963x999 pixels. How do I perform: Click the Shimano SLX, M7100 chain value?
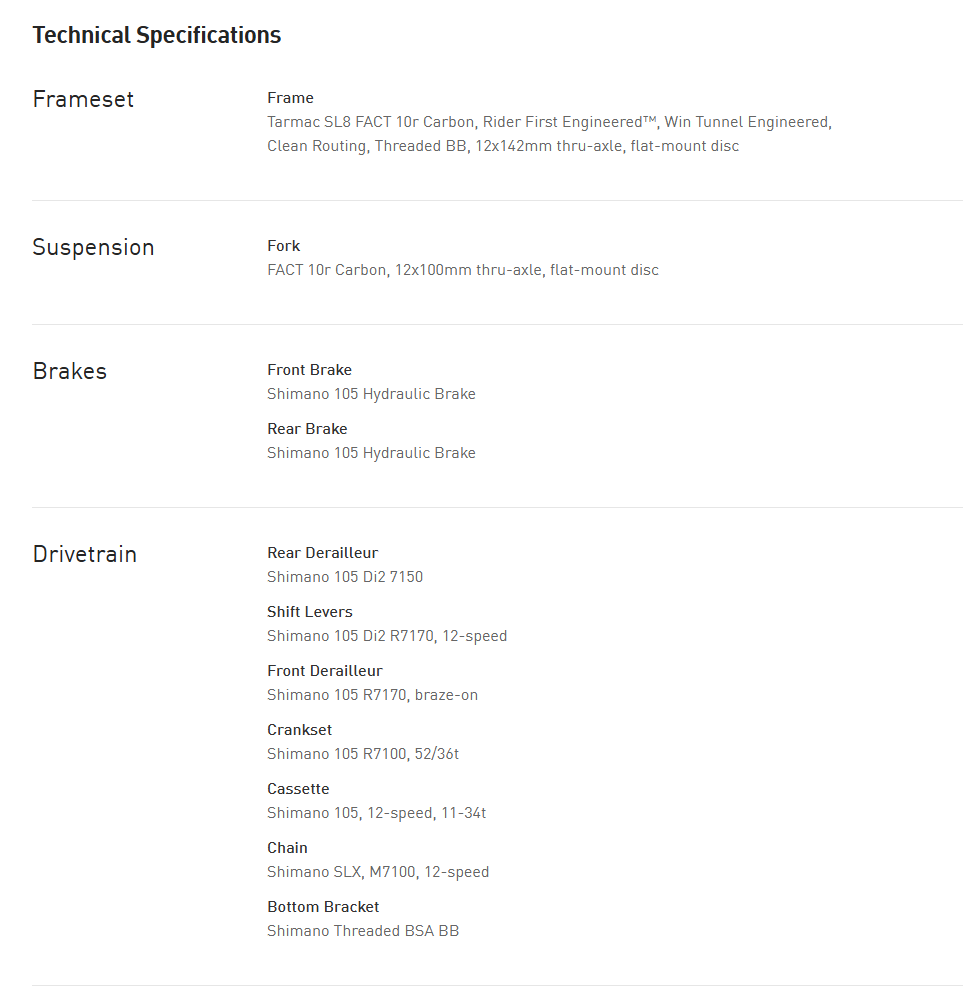click(377, 872)
